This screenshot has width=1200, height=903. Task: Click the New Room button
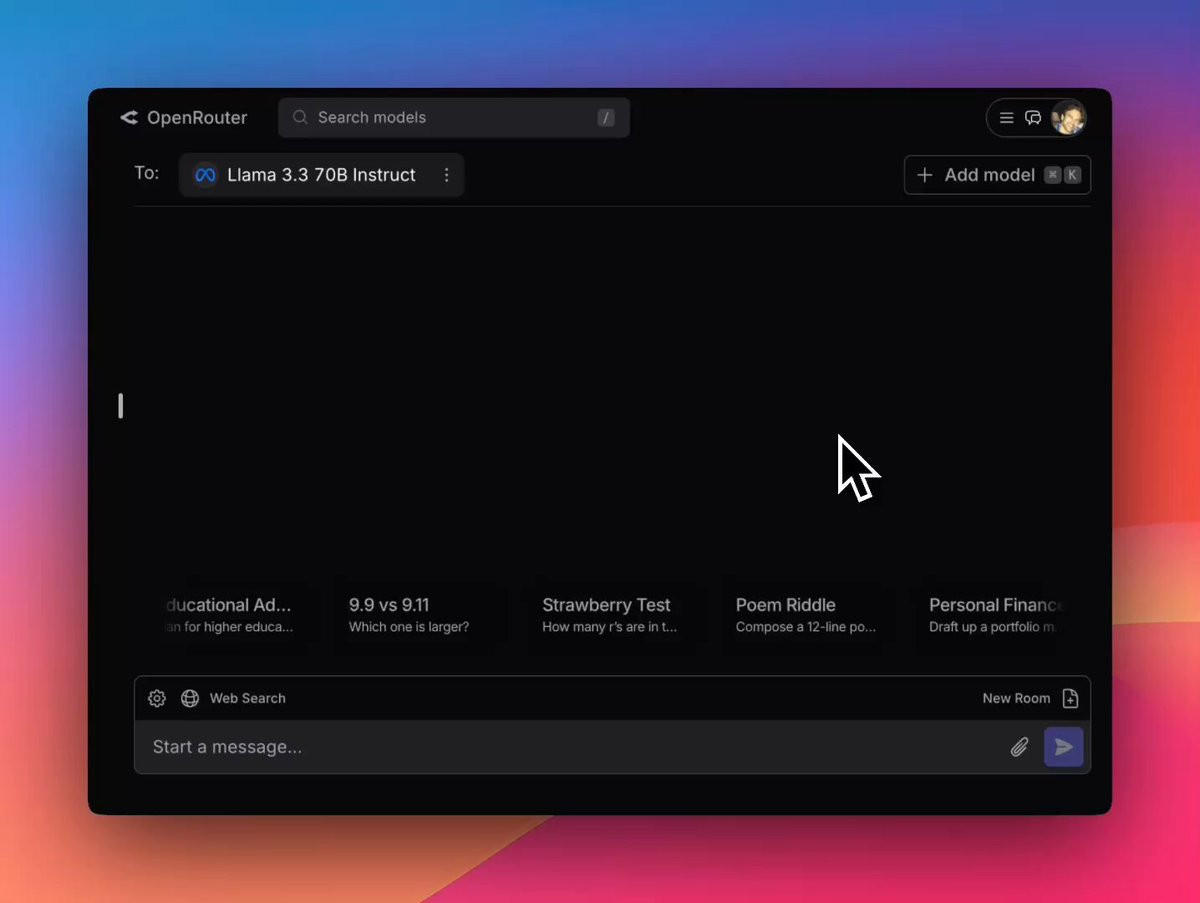(x=1030, y=698)
